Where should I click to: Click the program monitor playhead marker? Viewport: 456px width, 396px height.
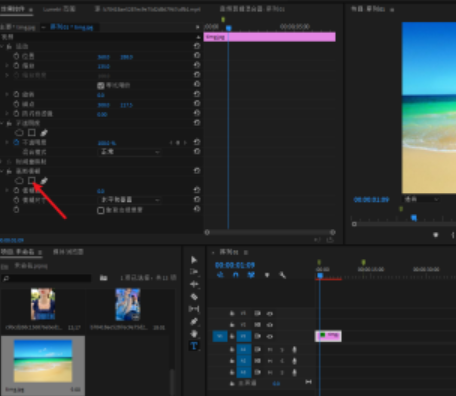click(x=414, y=218)
